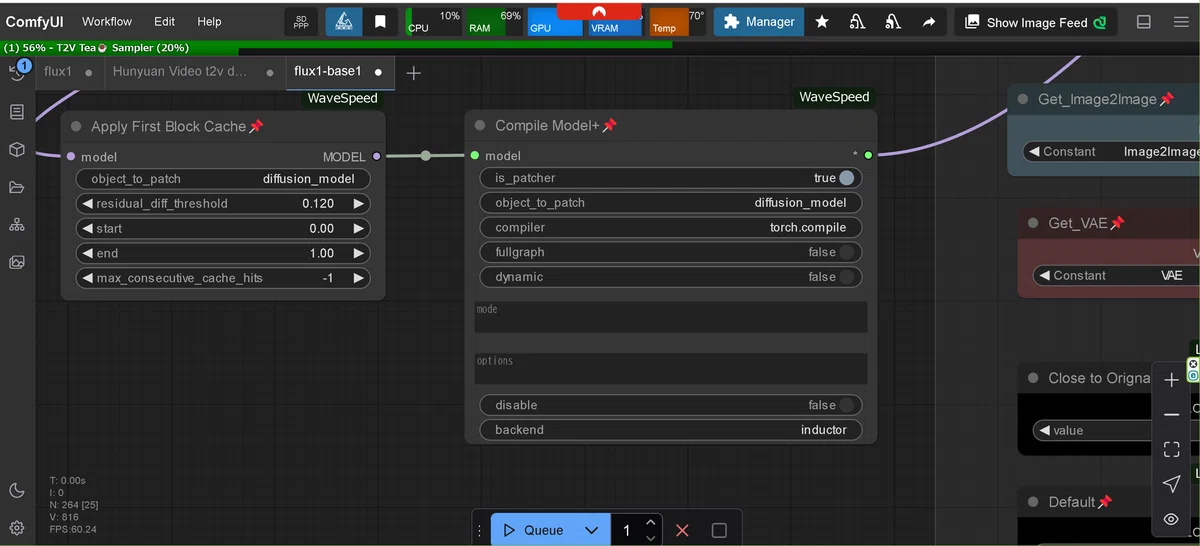Click Image2Image constant in Get_Image2Image node

(x=1112, y=151)
